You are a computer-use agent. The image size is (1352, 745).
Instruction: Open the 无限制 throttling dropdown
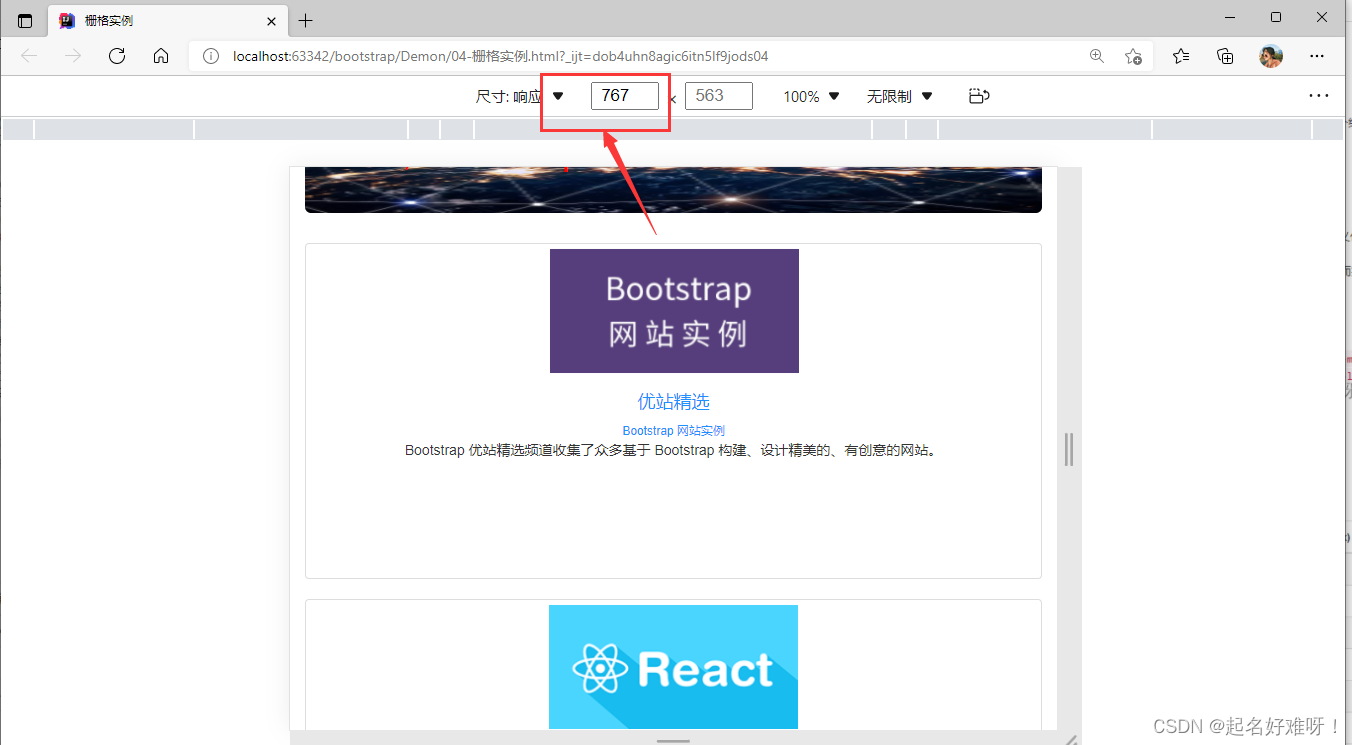coord(900,96)
